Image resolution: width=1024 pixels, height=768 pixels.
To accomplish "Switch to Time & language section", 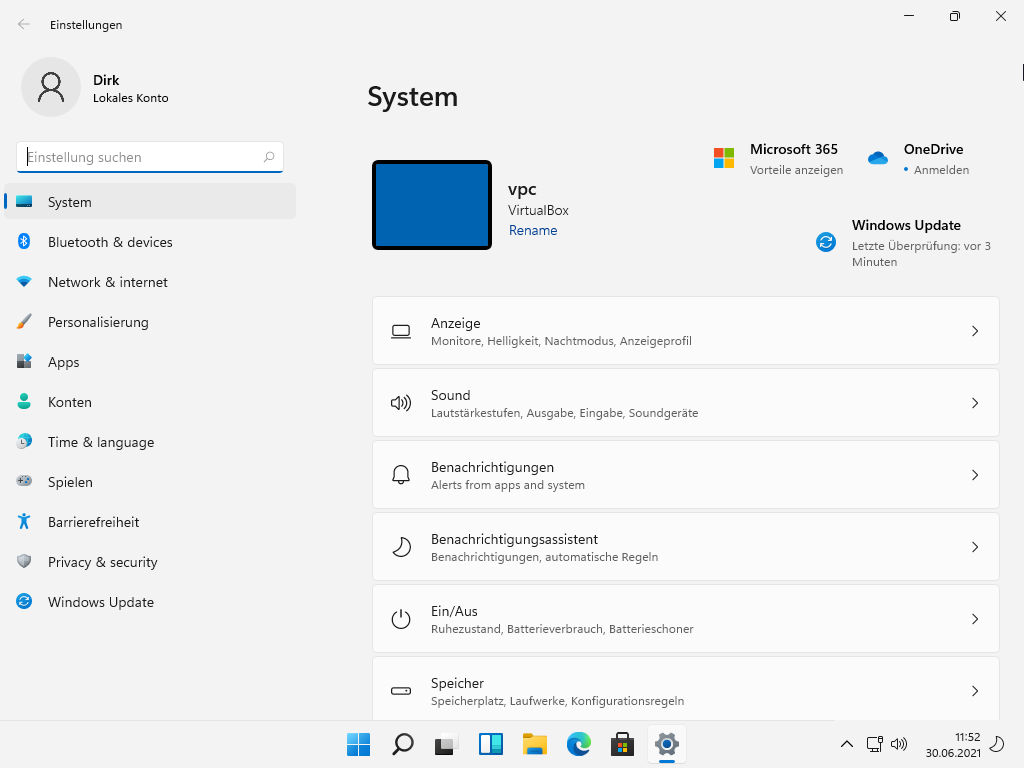I will (x=101, y=442).
